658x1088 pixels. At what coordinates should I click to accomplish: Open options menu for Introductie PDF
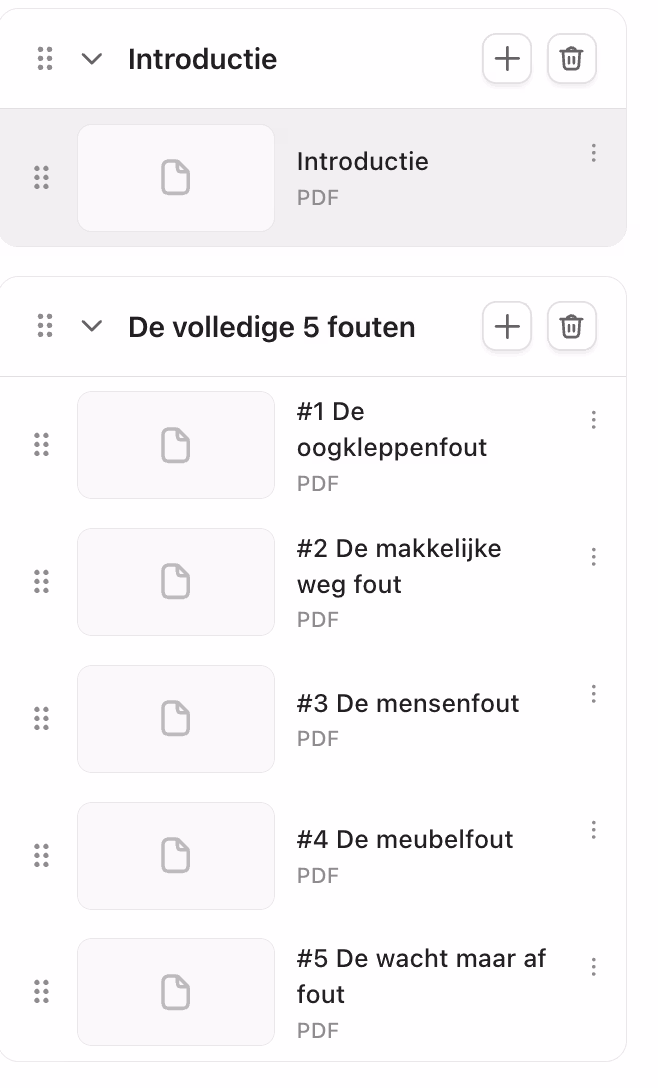point(594,153)
